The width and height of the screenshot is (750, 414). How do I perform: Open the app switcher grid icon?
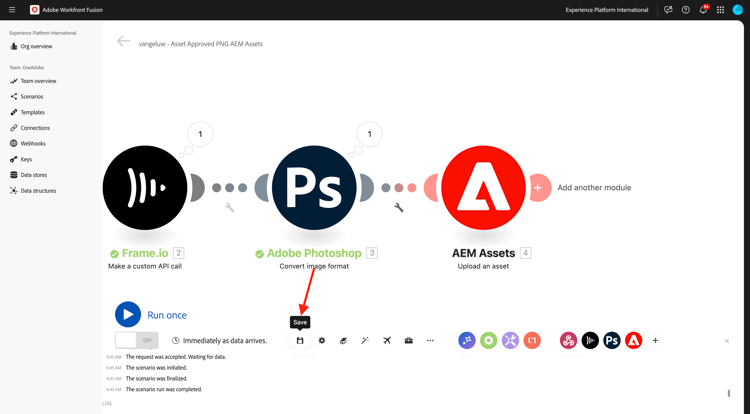720,10
